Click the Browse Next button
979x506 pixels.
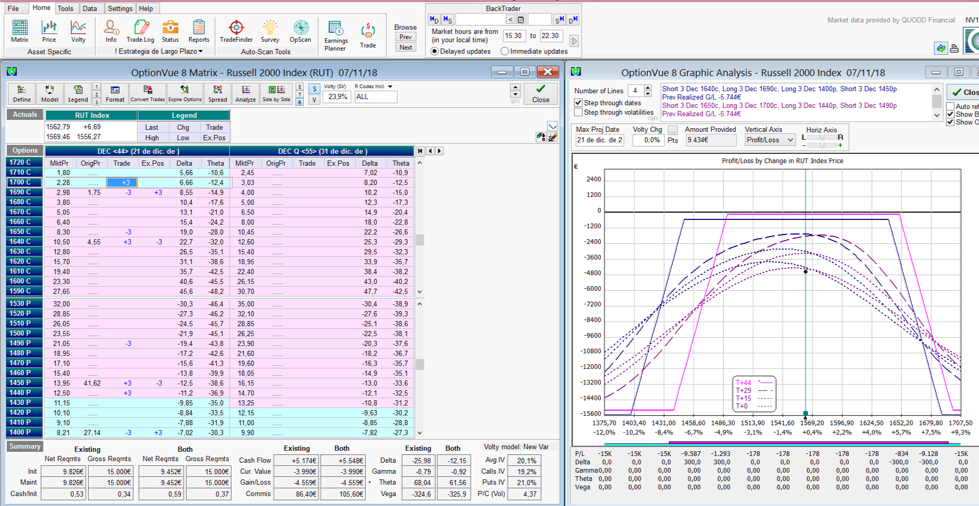point(405,47)
